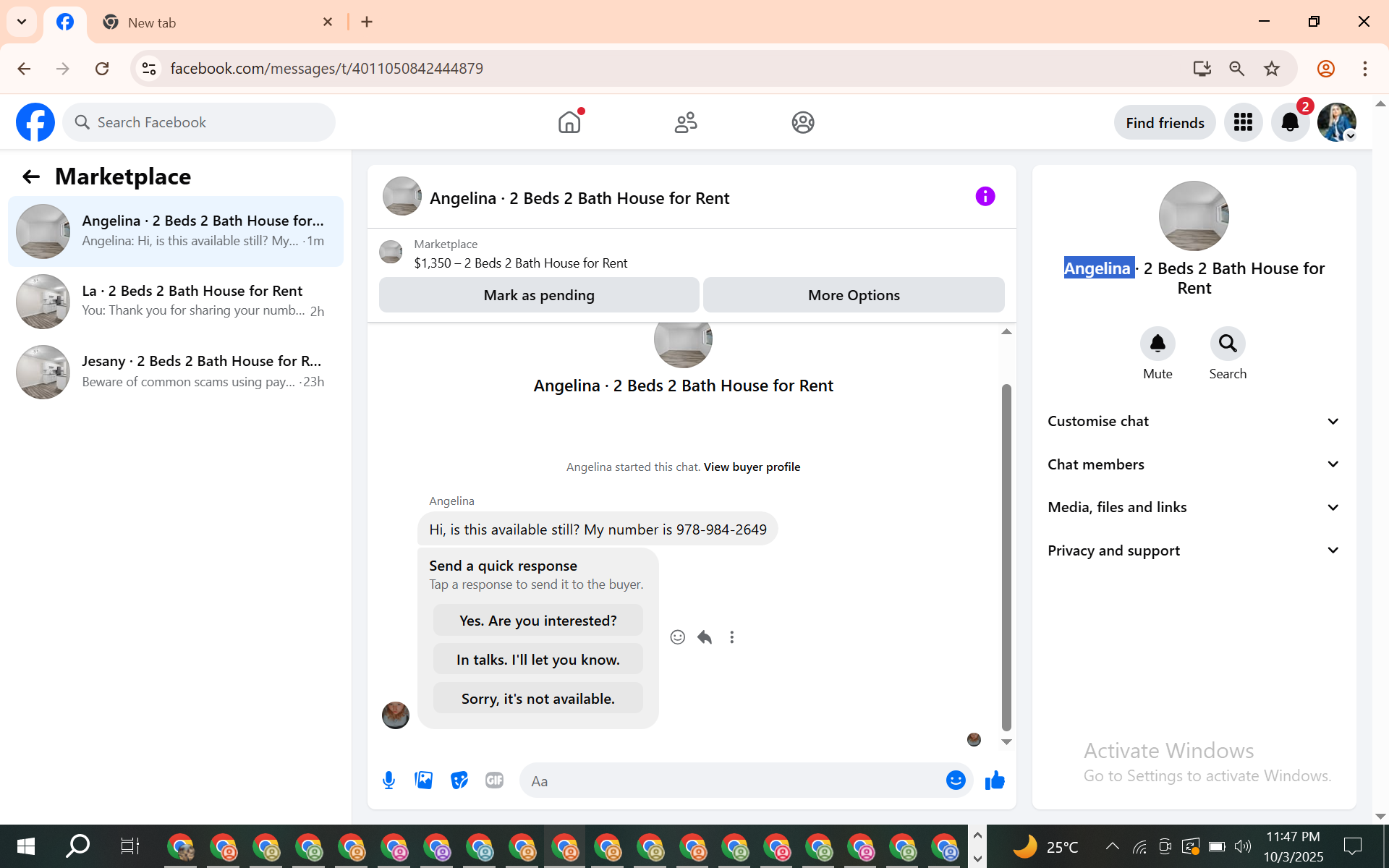1389x868 pixels.
Task: Show hidden system tray icons
Action: [x=1113, y=846]
